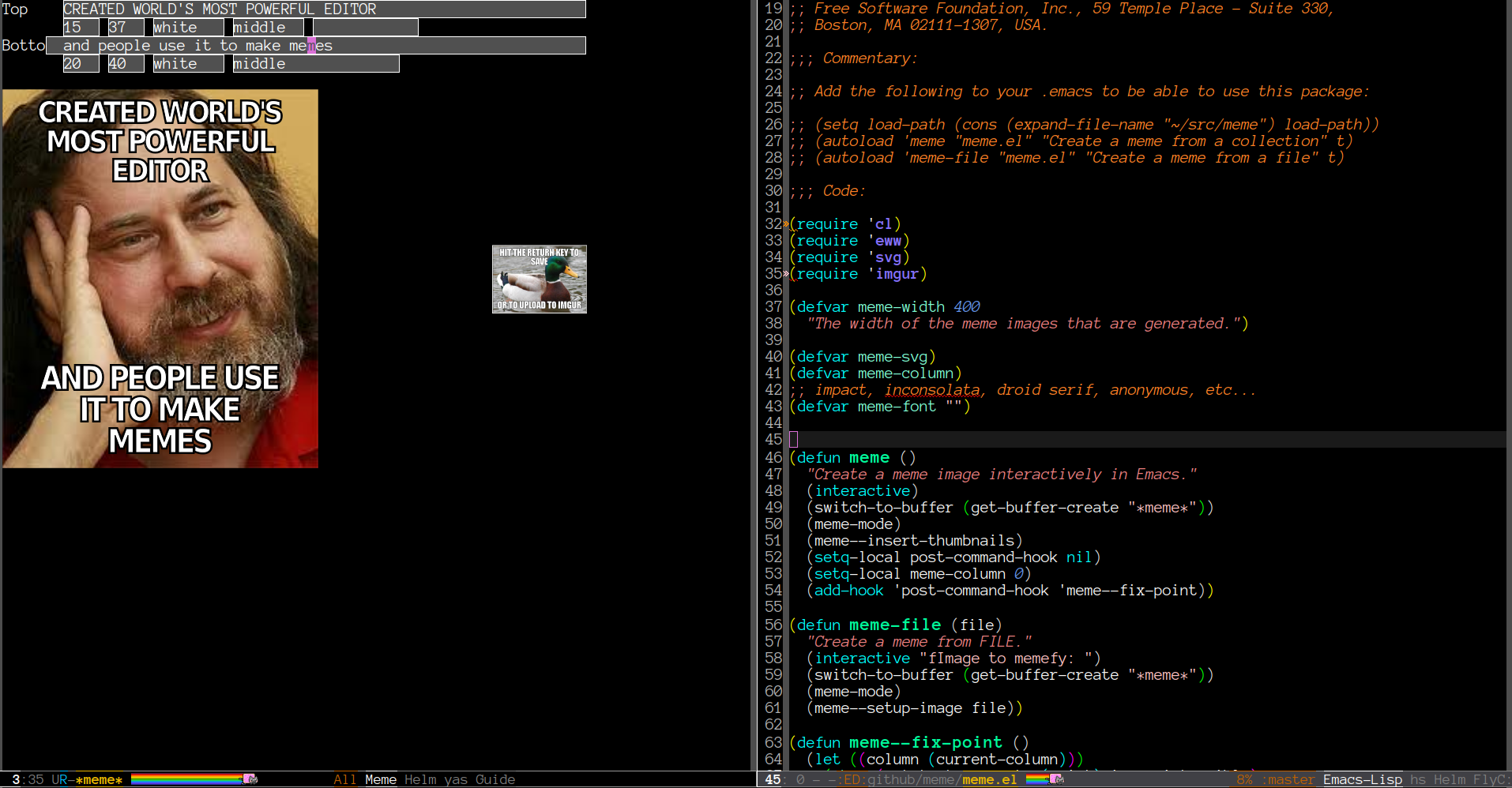Click the *meme* buffer name in mode line
This screenshot has height=788, width=1512.
point(99,780)
